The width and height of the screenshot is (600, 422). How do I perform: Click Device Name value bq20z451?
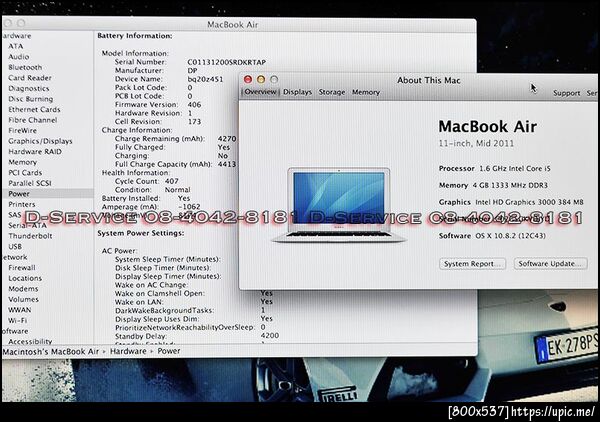point(205,80)
